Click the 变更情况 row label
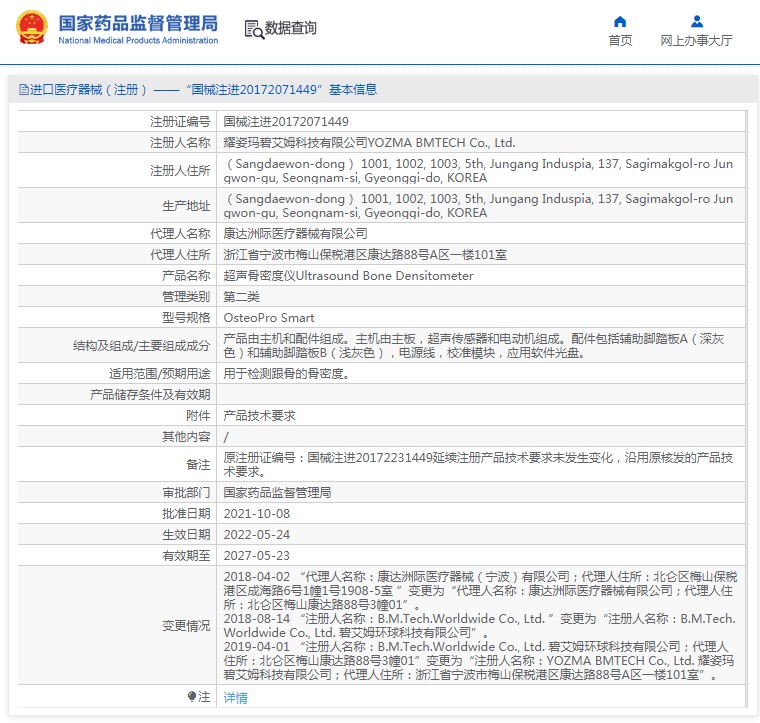Viewport: 760px width, 723px height. pos(186,626)
